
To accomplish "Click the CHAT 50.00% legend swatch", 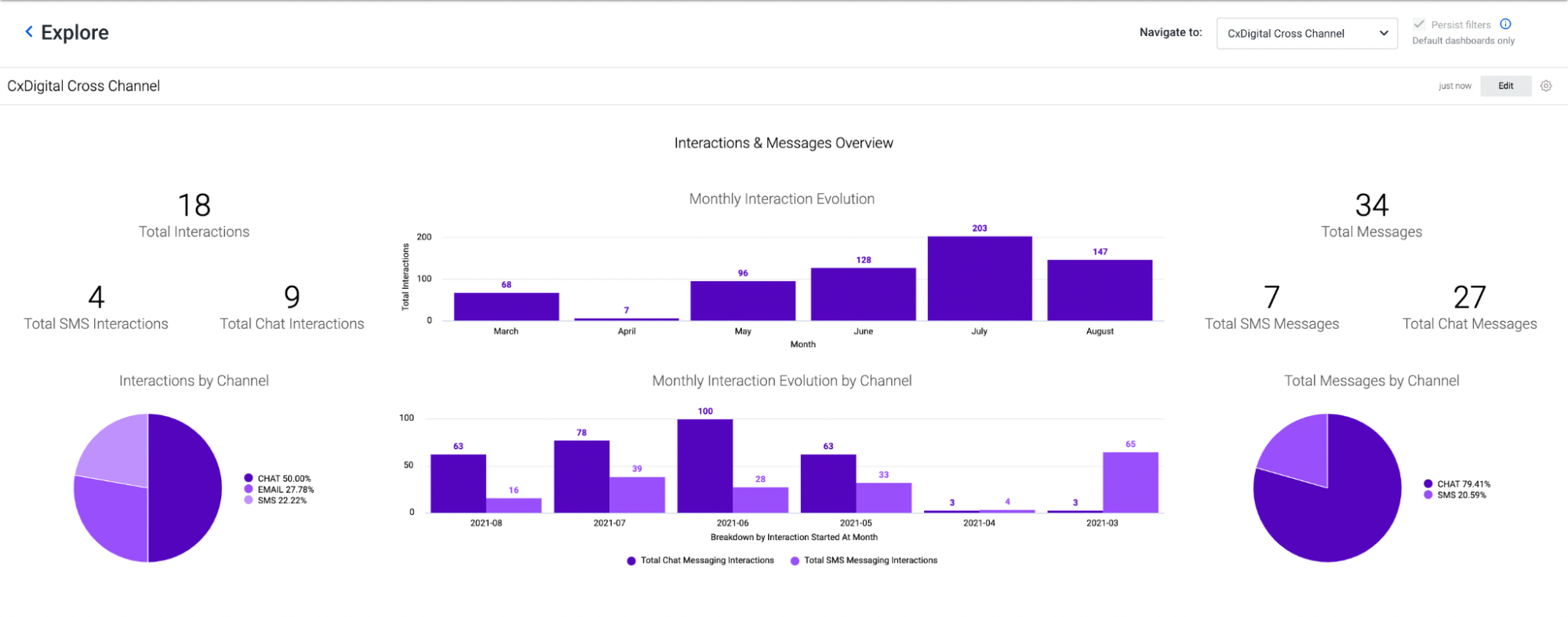I will 249,478.
